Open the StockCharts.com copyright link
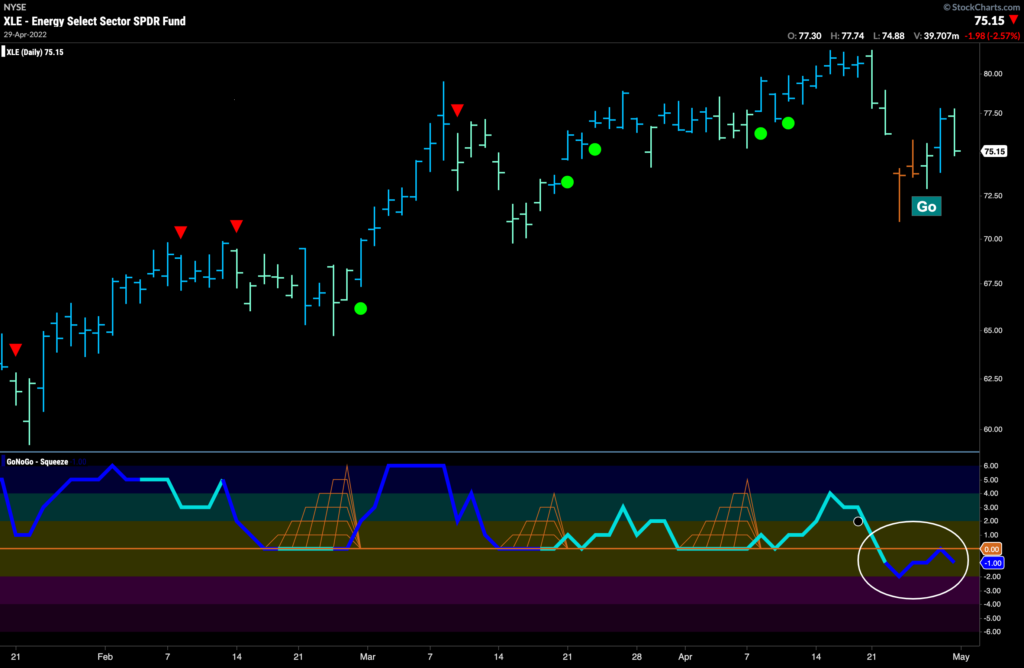The height and width of the screenshot is (668, 1024). 982,7
